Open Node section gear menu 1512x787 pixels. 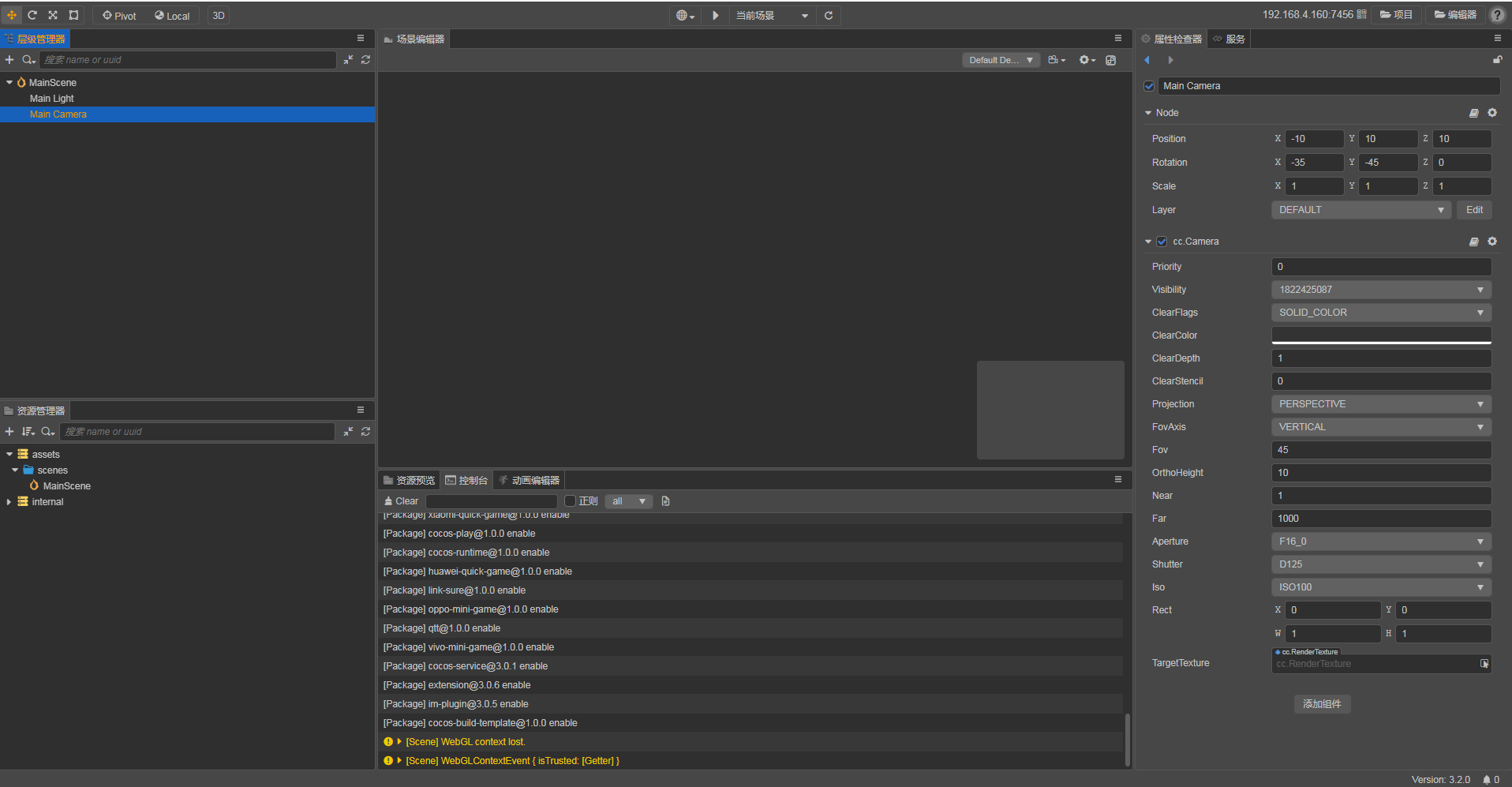pyautogui.click(x=1492, y=113)
